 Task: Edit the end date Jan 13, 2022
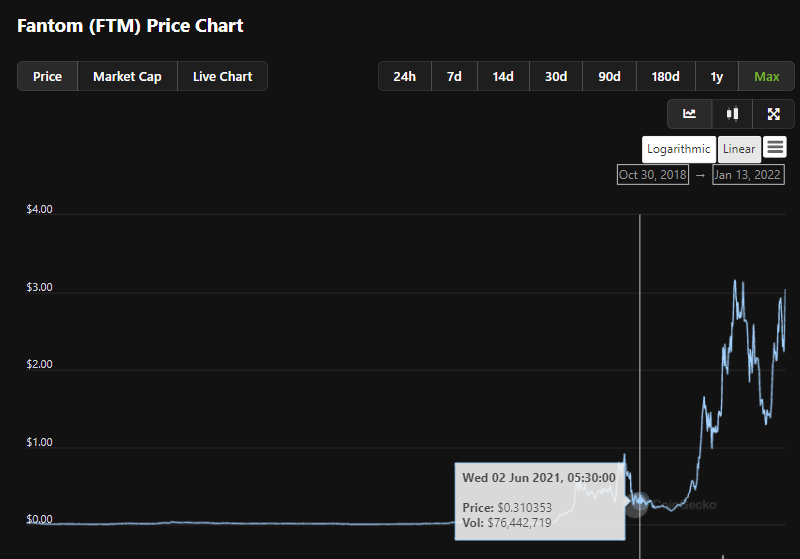tap(748, 175)
